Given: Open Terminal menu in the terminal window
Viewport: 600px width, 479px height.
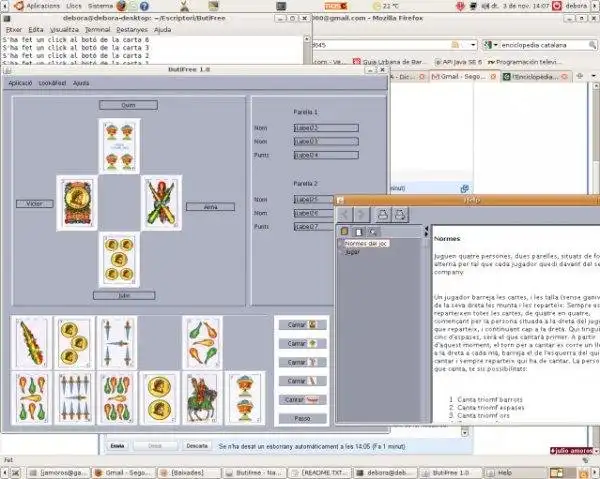Looking at the screenshot, I should [x=97, y=29].
